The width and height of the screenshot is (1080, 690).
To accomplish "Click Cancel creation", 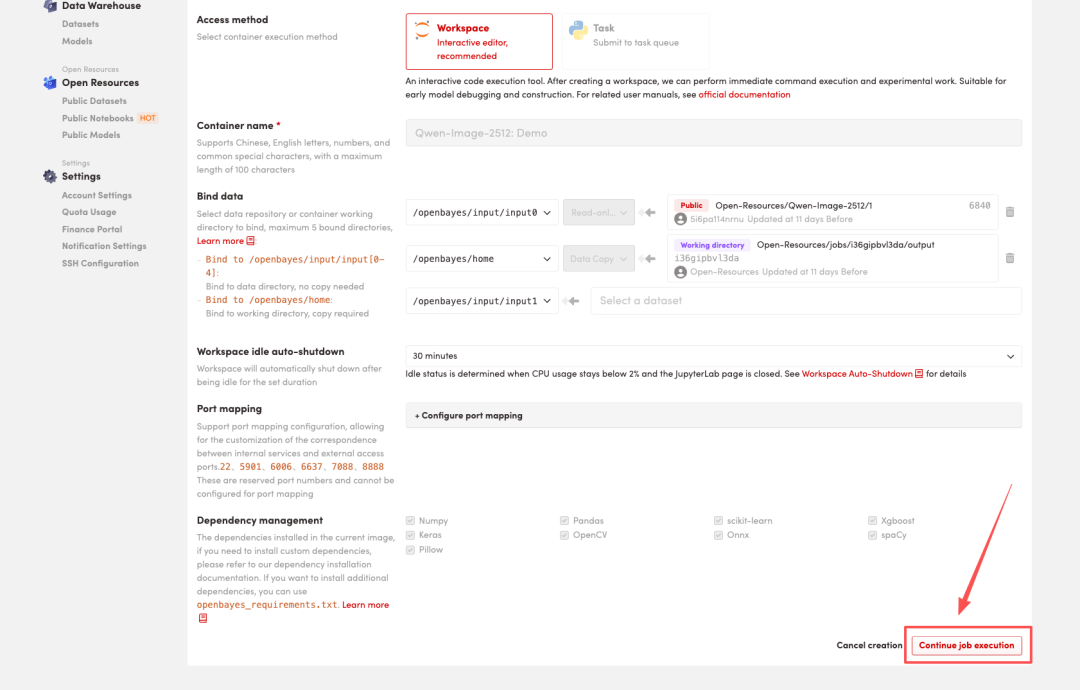I will (869, 645).
